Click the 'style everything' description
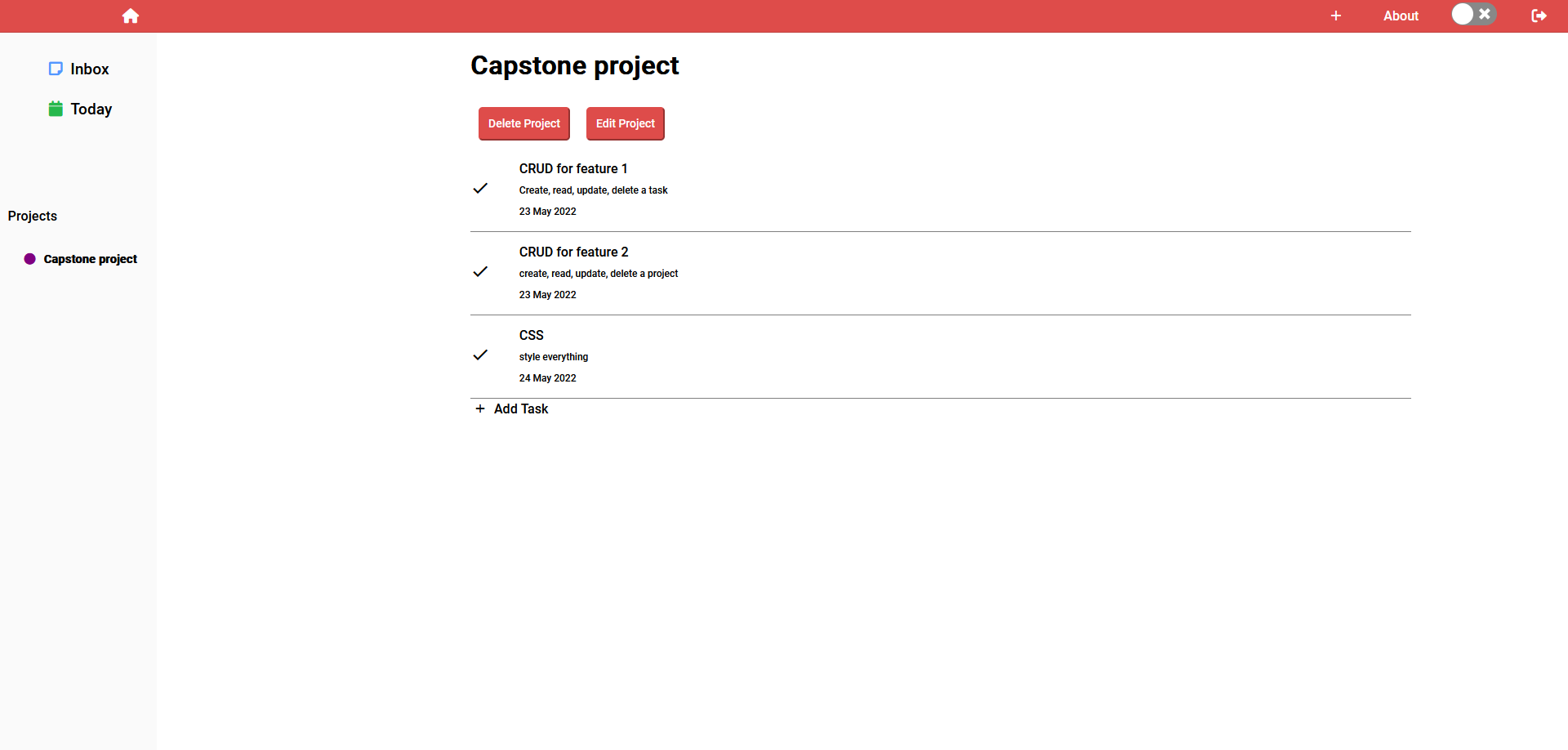This screenshot has height=750, width=1568. click(554, 357)
